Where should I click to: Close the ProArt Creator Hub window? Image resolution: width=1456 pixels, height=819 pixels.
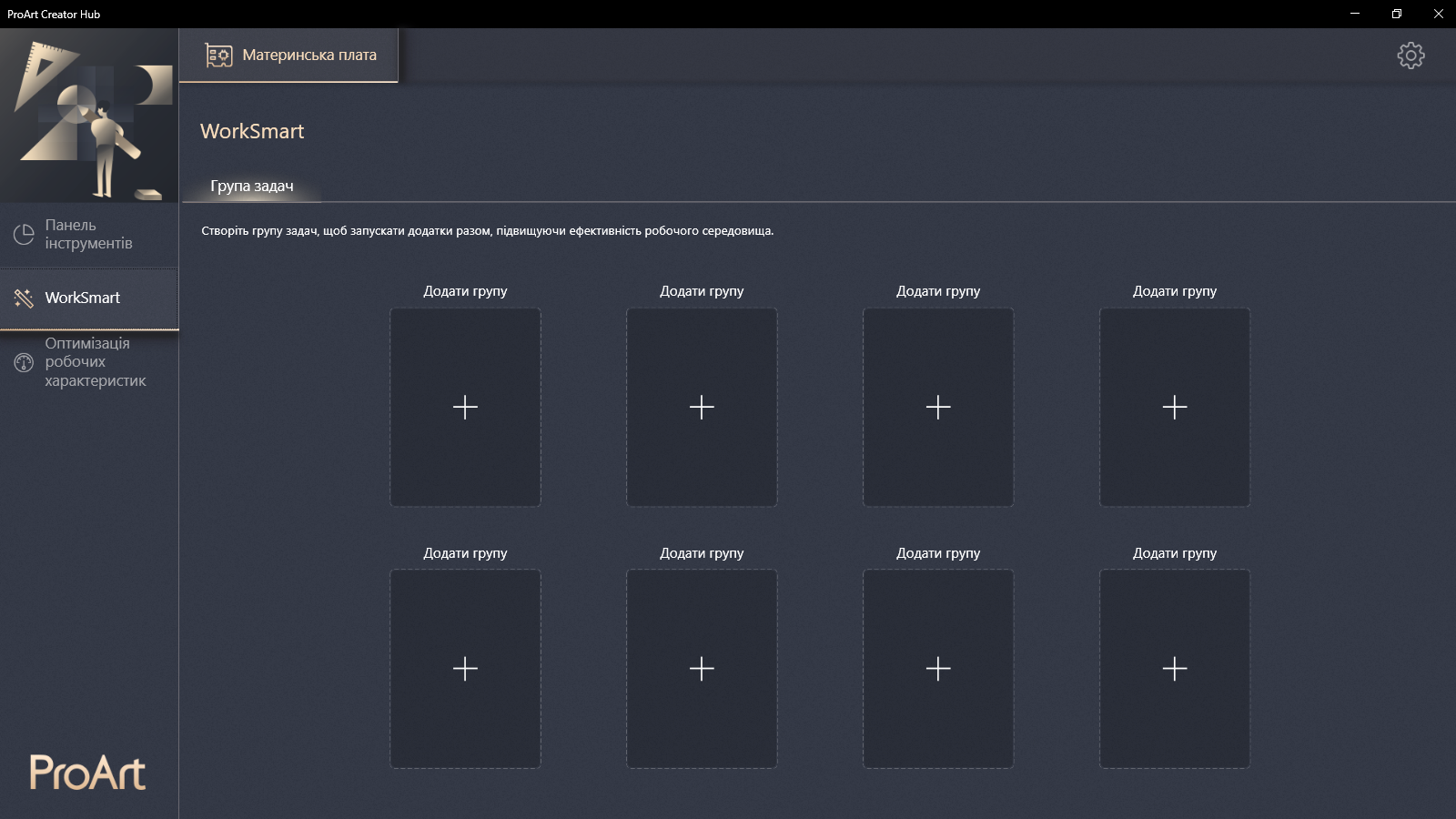tap(1439, 14)
